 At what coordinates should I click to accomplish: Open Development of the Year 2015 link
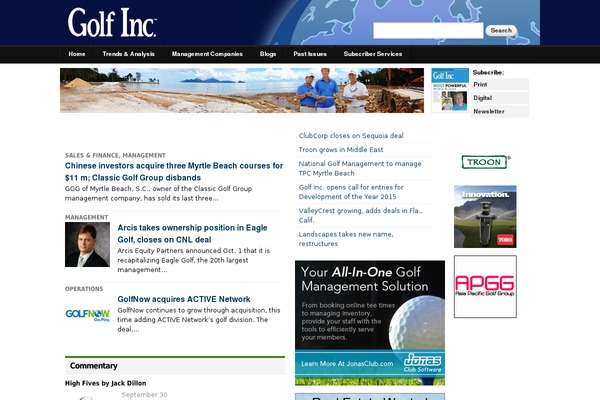tap(351, 192)
